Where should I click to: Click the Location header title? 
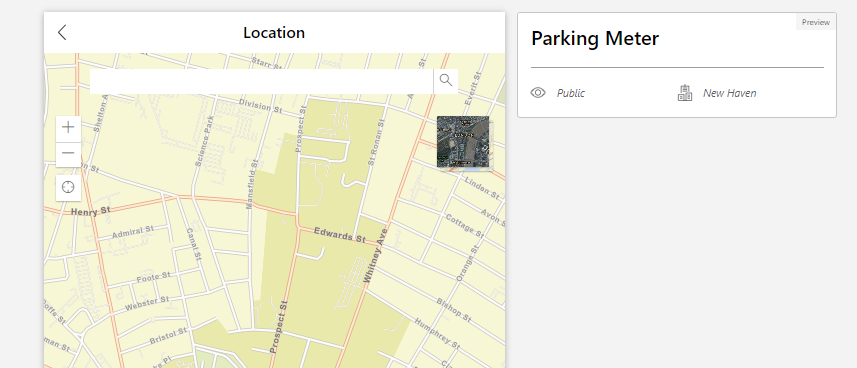pyautogui.click(x=274, y=33)
